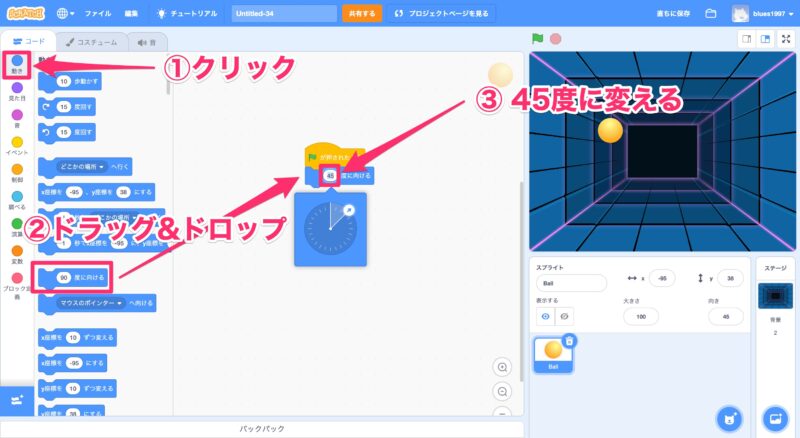This screenshot has width=800, height=438.
Task: Select the purple 見た目 category circle
Action: coord(17,88)
